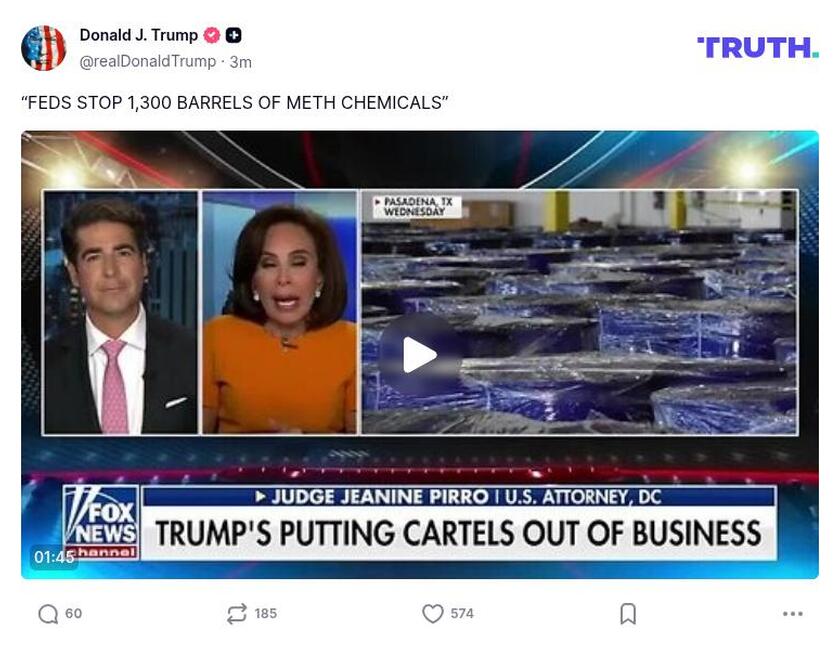This screenshot has width=840, height=649.
Task: Play the video with center play button
Action: click(419, 355)
